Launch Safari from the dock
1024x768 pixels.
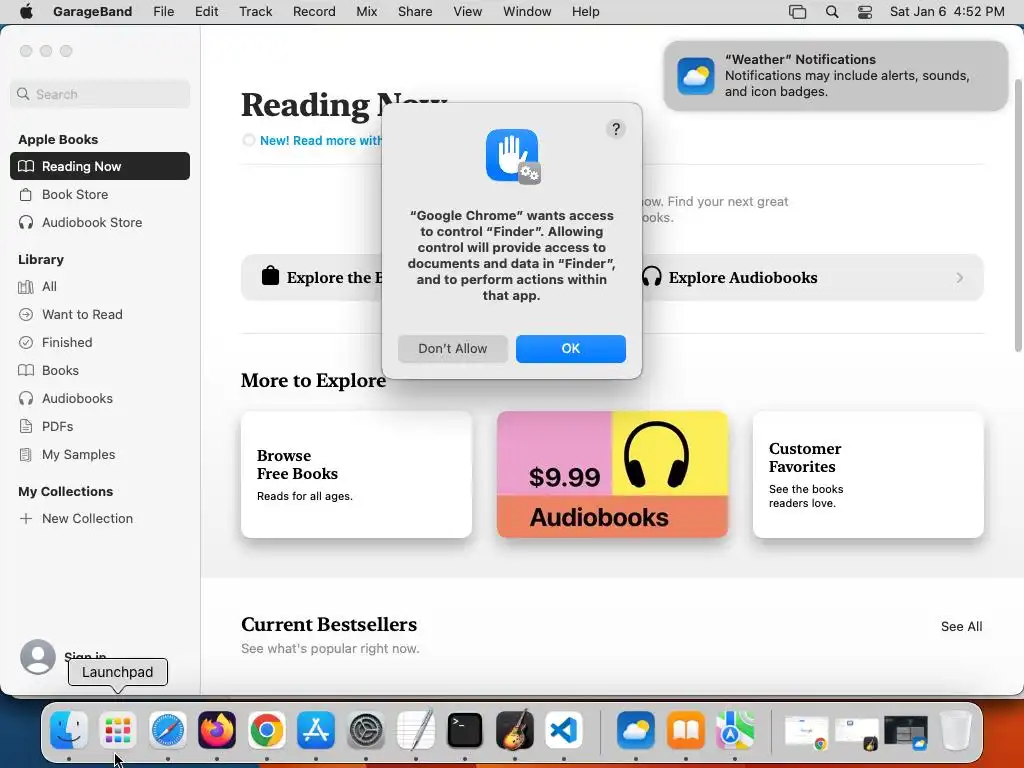tap(168, 729)
